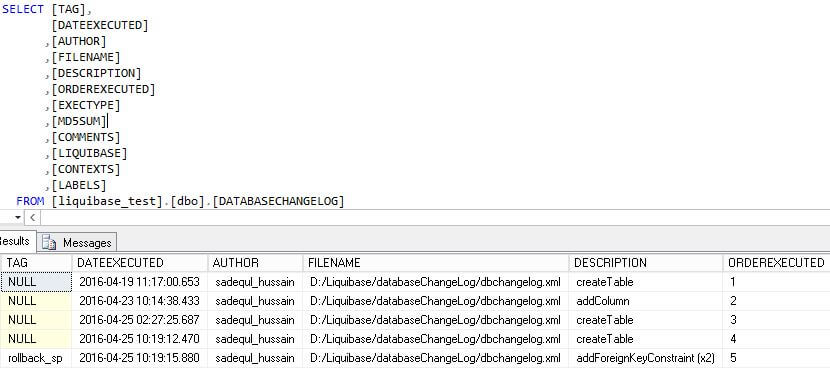The height and width of the screenshot is (373, 830).
Task: Select cell 2016-04-25 02:27:25.687
Action: [x=139, y=320]
